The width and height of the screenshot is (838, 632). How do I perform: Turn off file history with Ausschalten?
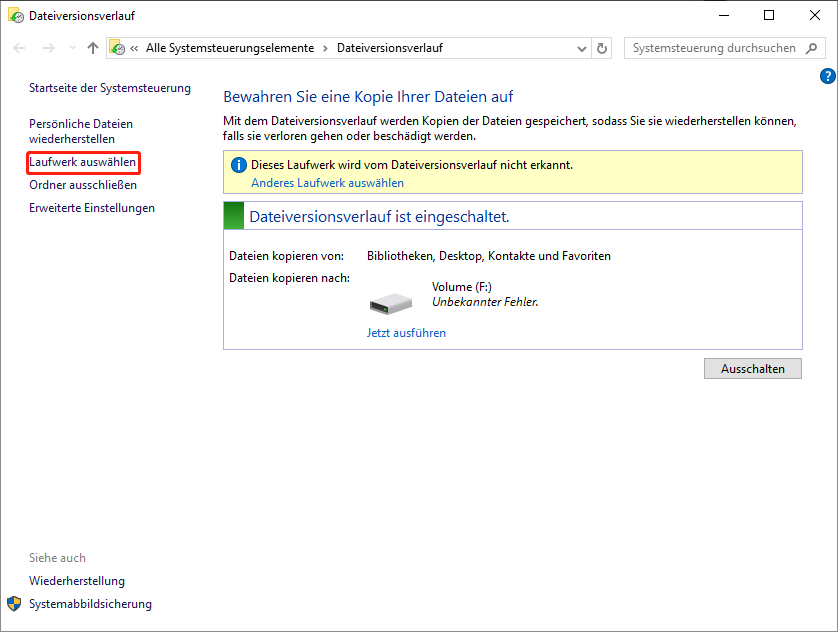coord(752,369)
